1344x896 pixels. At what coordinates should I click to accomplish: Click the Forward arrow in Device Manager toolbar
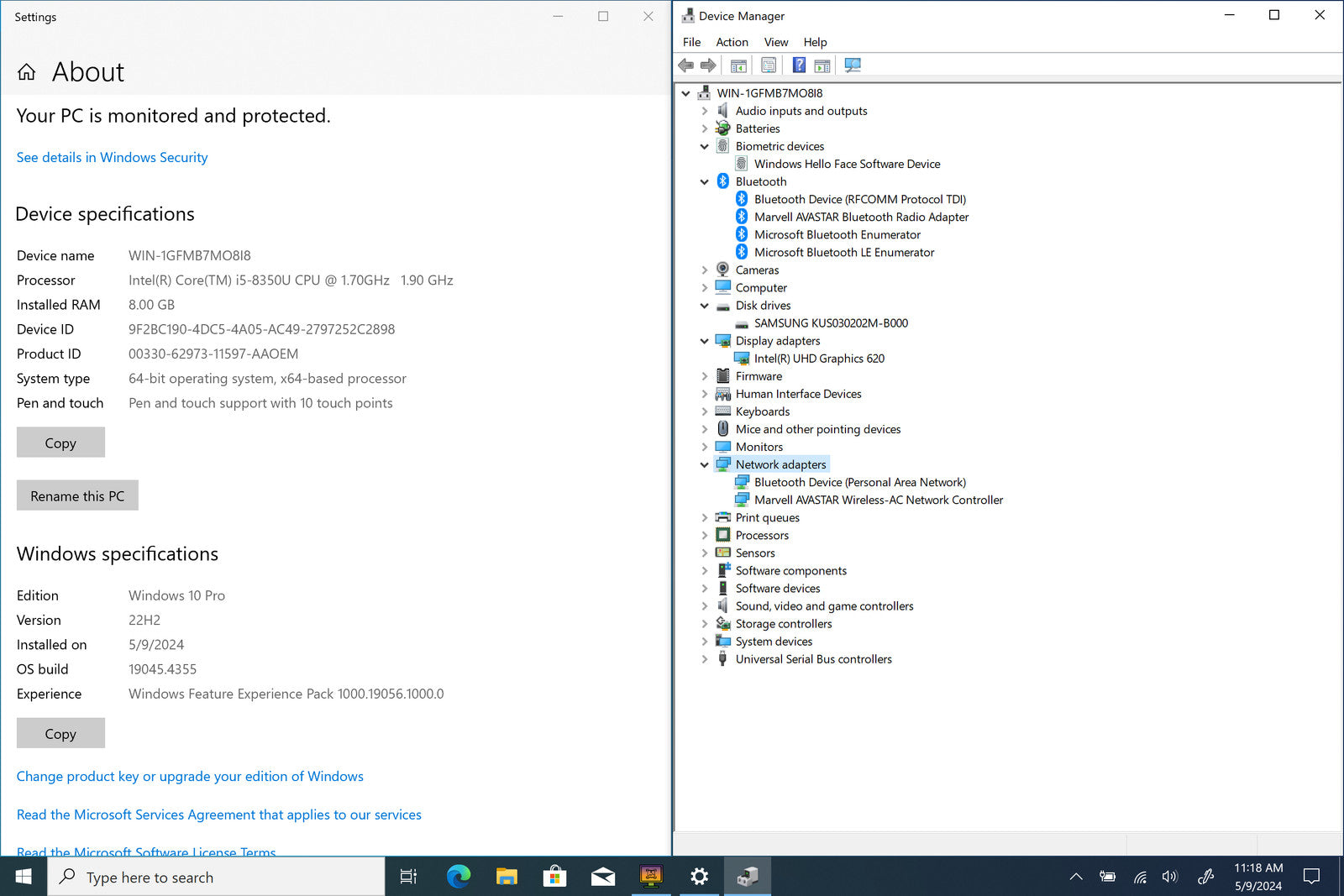click(708, 65)
